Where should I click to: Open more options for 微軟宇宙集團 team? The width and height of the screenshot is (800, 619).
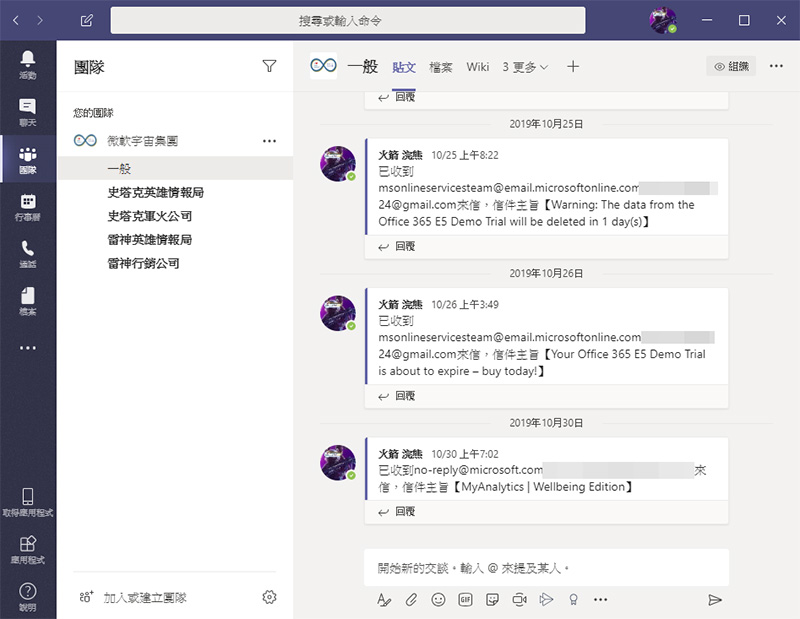[x=269, y=142]
